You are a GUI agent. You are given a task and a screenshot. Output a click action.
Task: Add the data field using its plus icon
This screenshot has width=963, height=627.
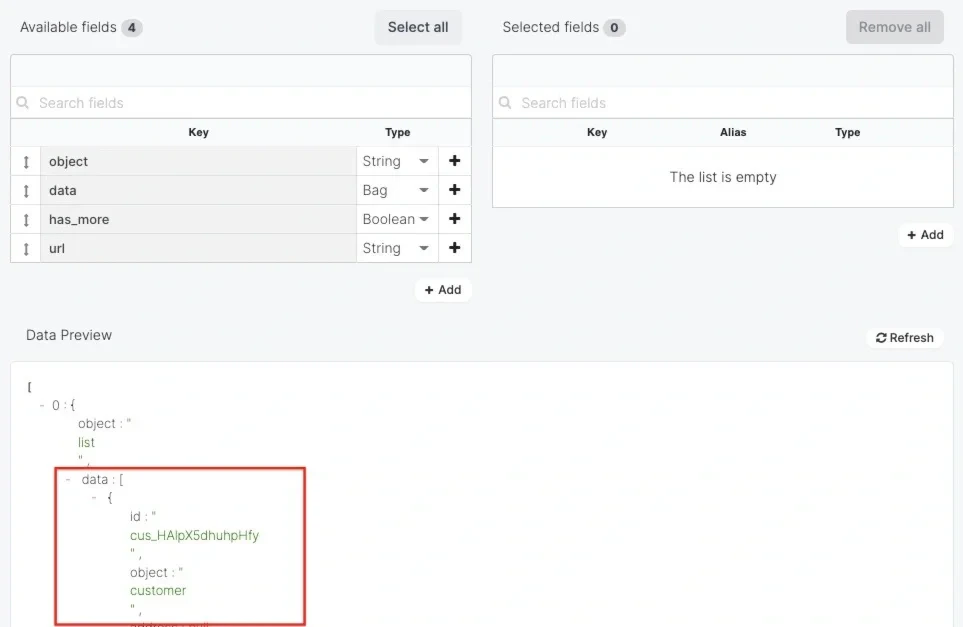(454, 190)
